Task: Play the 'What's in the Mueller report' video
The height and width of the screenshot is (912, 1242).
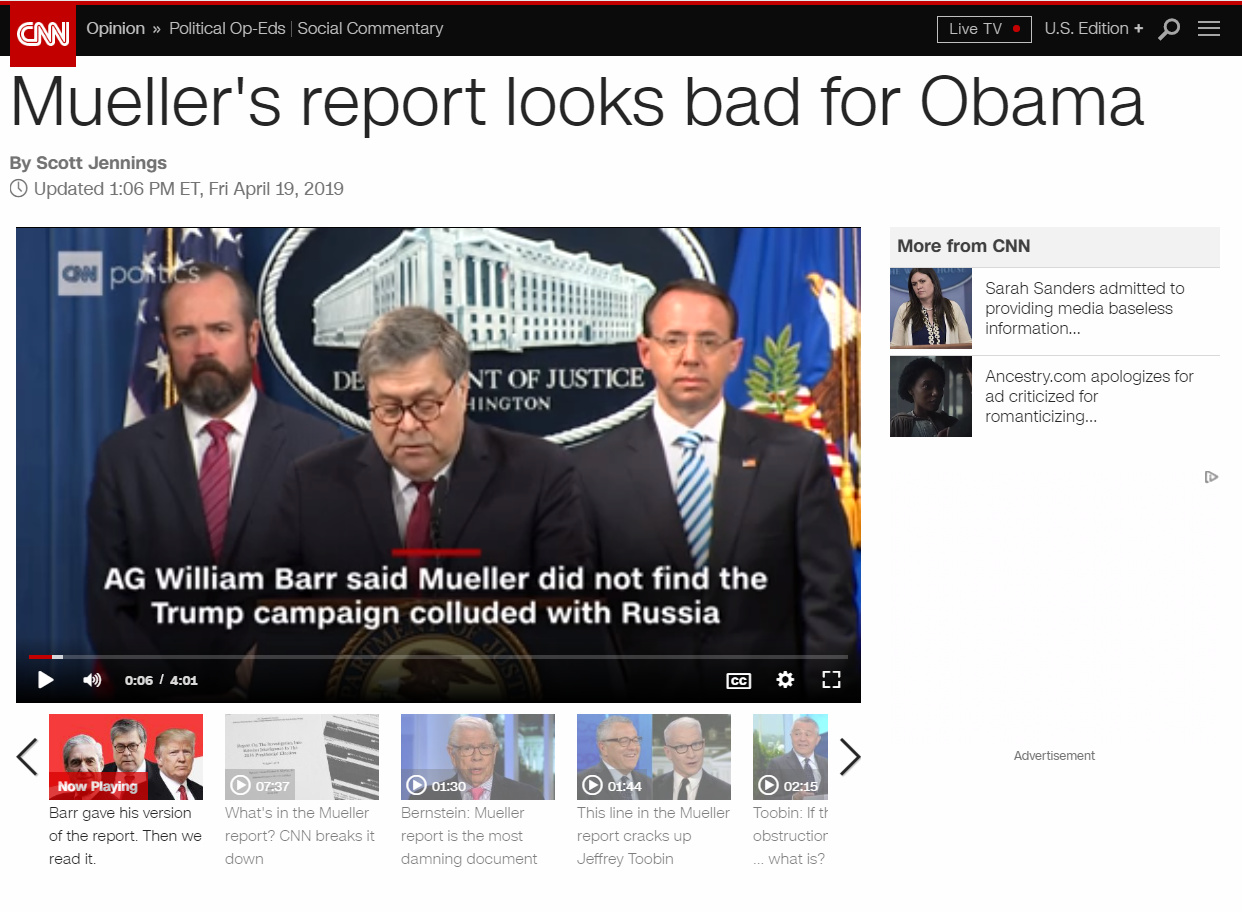Action: pyautogui.click(x=302, y=757)
